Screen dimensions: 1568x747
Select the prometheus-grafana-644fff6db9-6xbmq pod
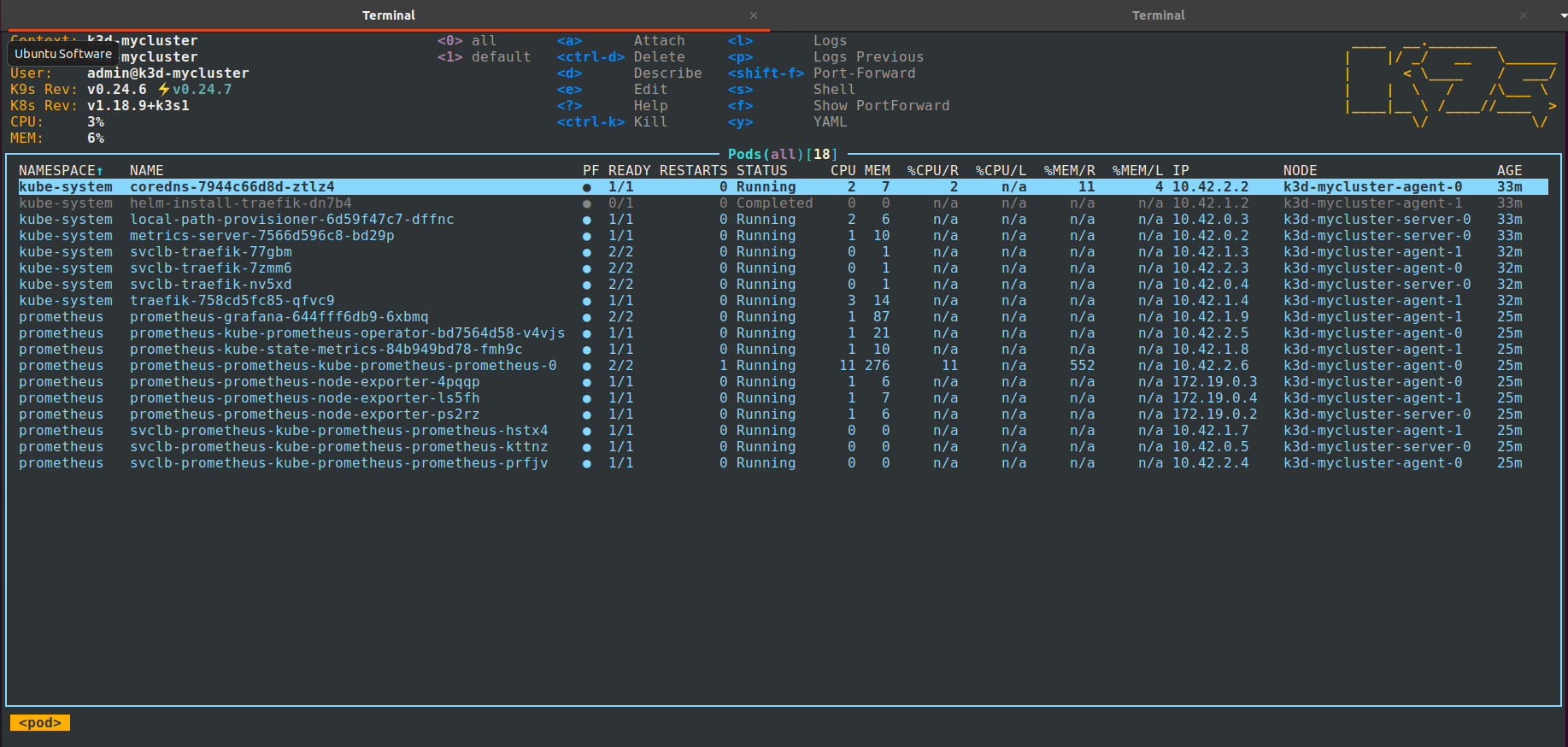coord(784,316)
